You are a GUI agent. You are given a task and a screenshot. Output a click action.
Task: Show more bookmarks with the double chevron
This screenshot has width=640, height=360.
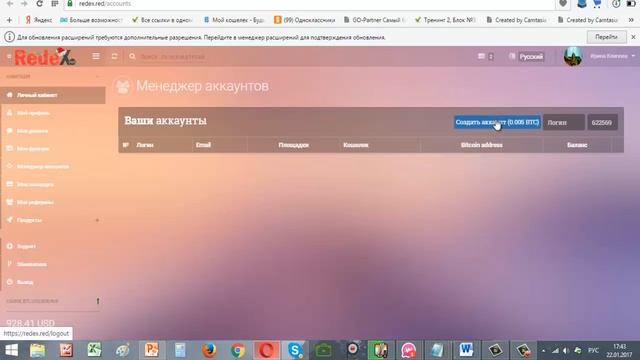[631, 20]
